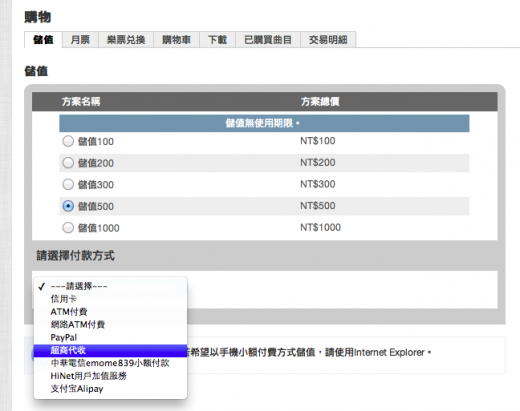The image size is (520, 411).
Task: Select the 儲值300 radio option
Action: coord(68,184)
